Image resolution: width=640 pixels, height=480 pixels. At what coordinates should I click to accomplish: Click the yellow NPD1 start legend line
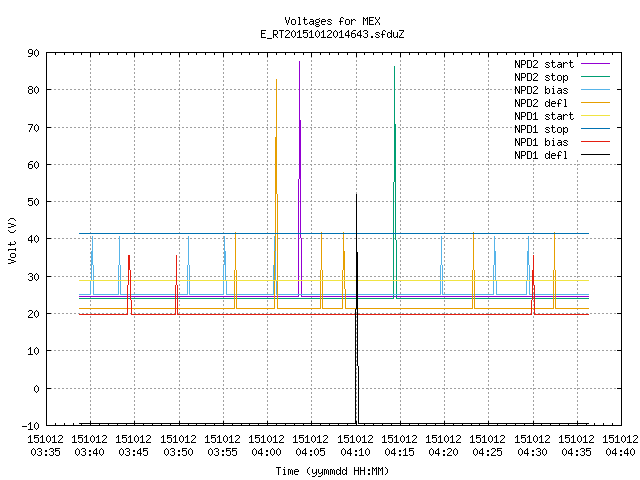point(596,116)
